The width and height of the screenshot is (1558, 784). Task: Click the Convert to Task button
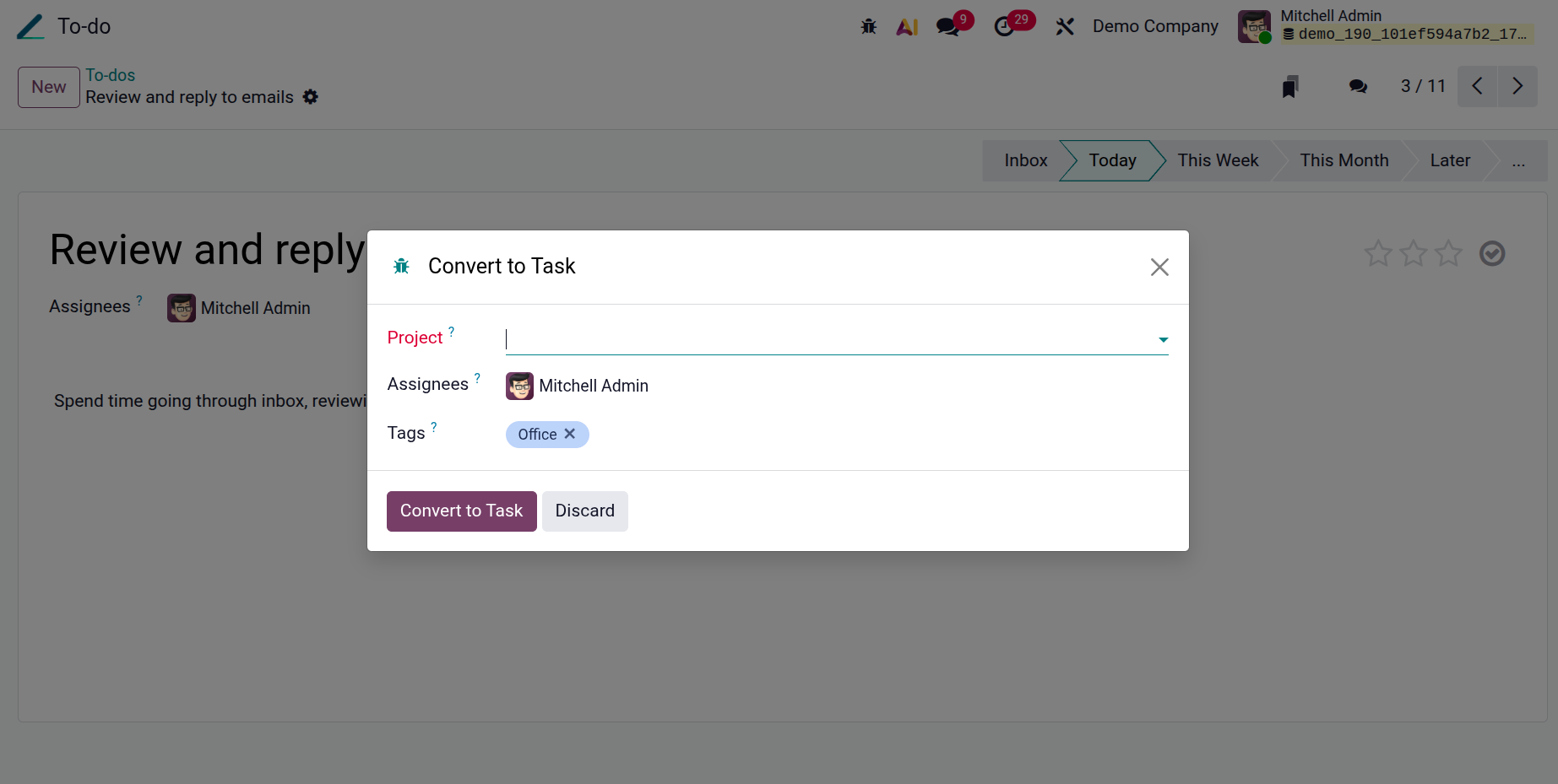pyautogui.click(x=461, y=511)
